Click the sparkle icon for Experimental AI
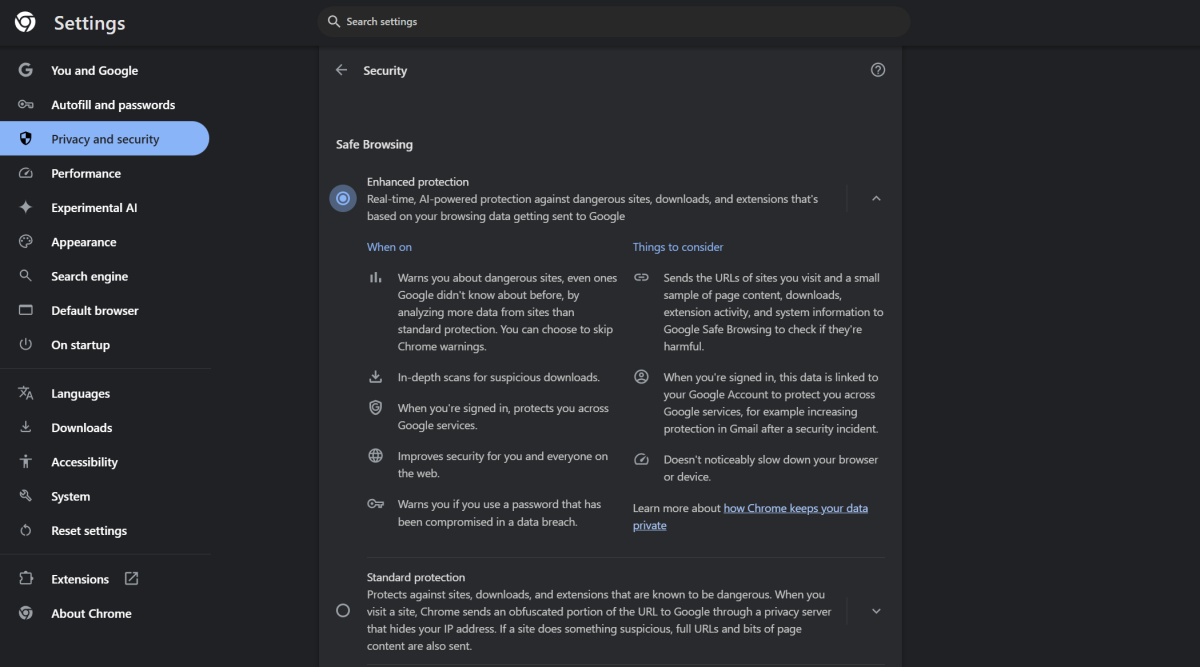 [x=26, y=207]
